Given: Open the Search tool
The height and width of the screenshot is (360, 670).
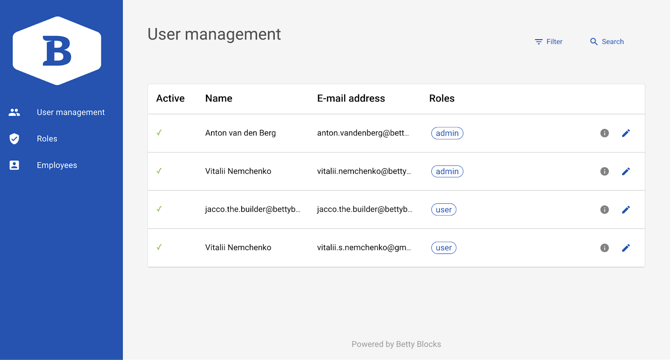Looking at the screenshot, I should point(607,41).
